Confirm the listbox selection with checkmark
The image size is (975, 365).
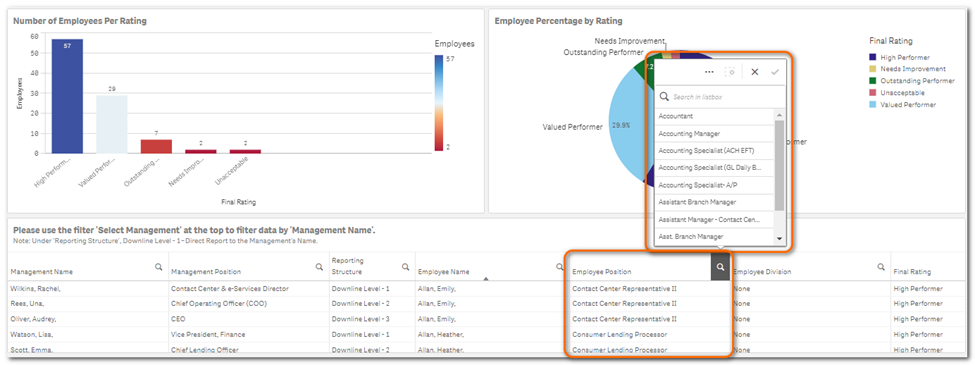pyautogui.click(x=775, y=72)
